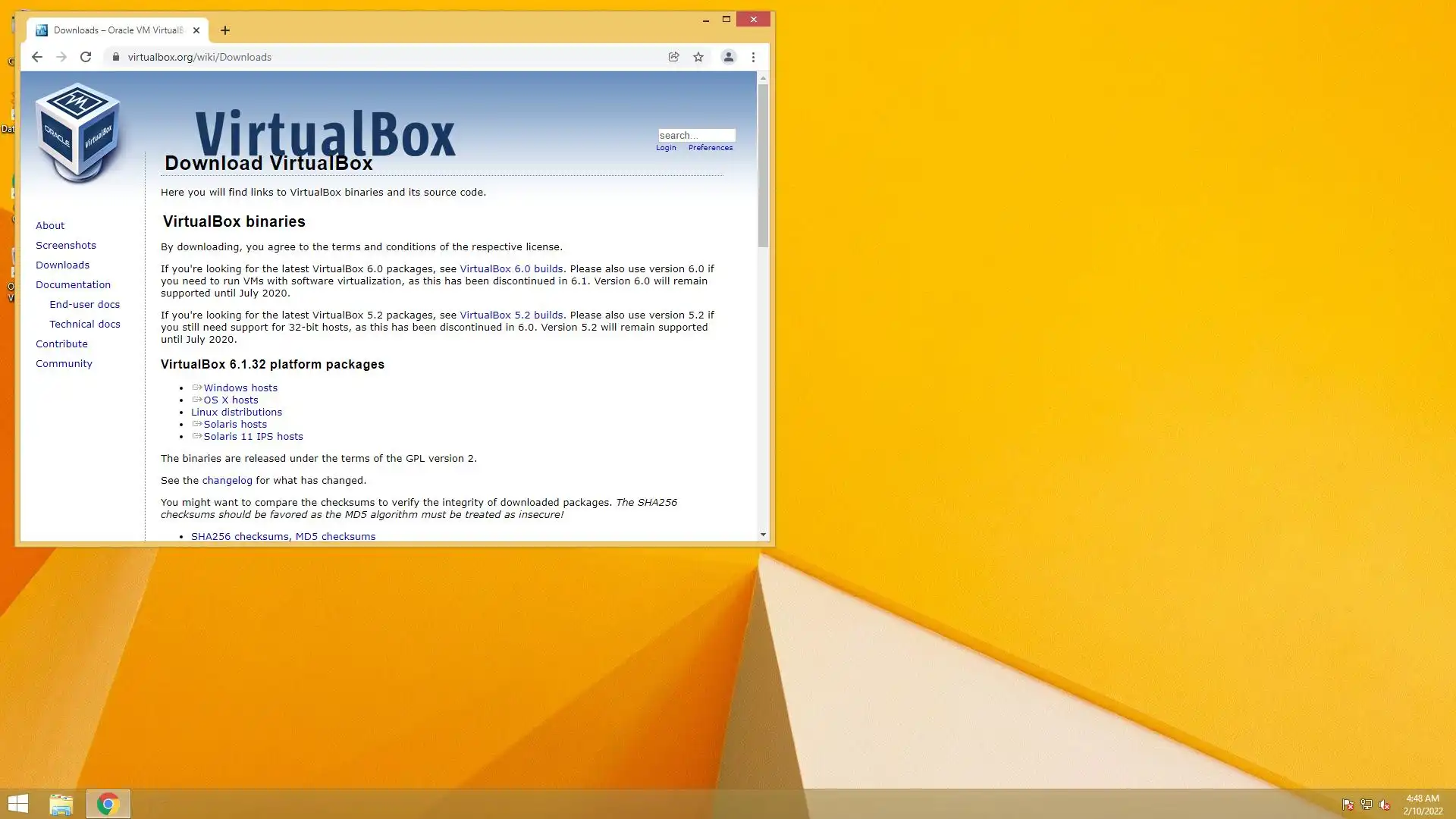The image size is (1456, 819).
Task: Click the Windows Start button
Action: coord(17,804)
